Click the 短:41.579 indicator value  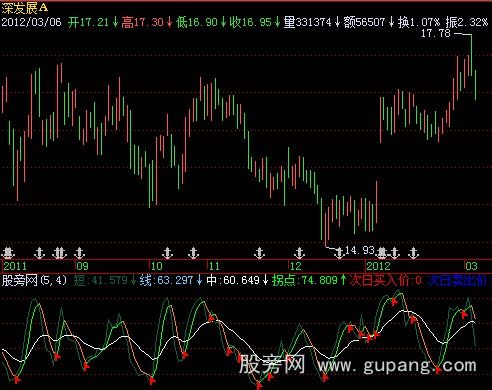(100, 280)
